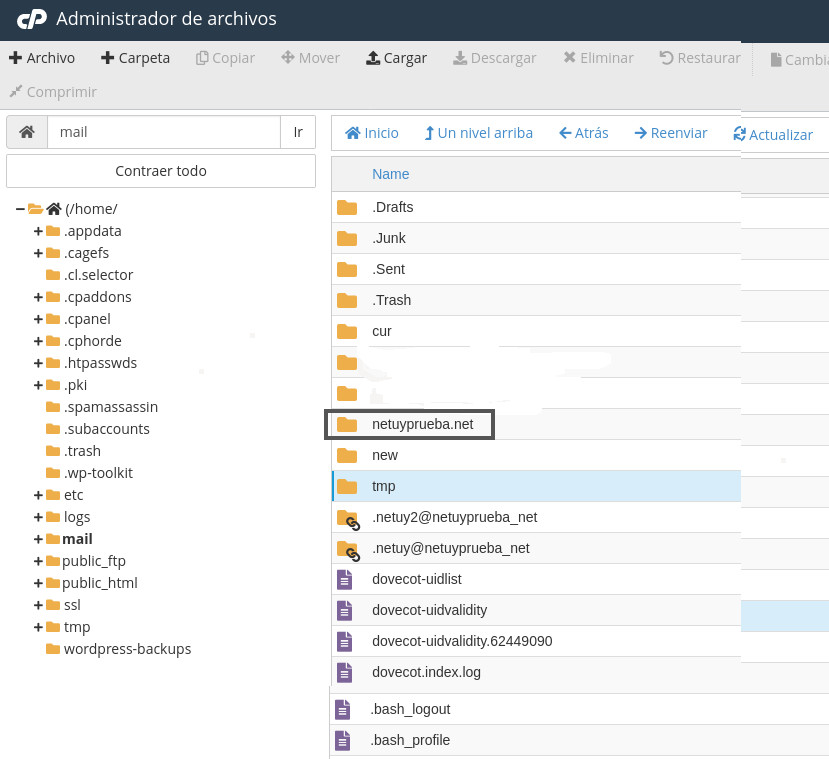Click the dovecot-uidlist file icon
The image size is (829, 759).
[345, 579]
